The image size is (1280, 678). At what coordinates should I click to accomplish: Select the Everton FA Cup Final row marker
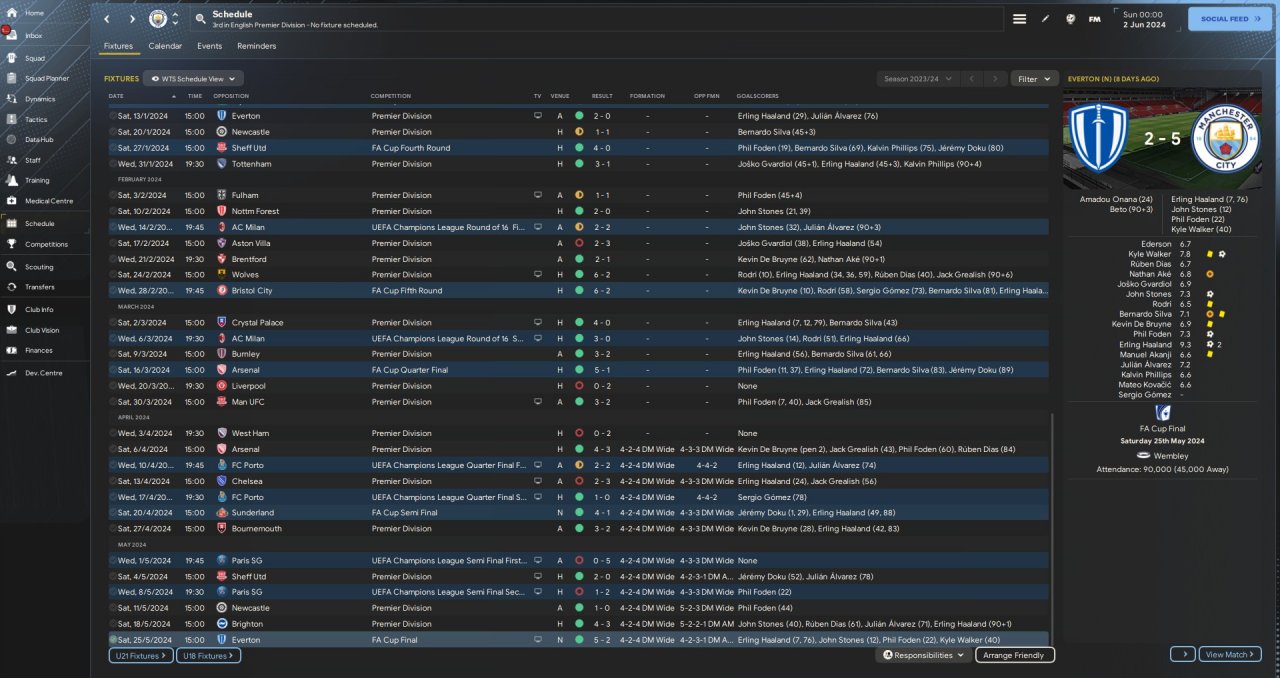[113, 640]
